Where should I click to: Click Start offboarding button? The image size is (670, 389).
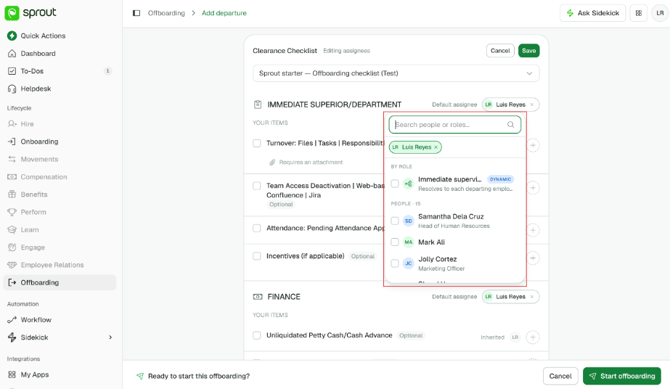tap(622, 376)
